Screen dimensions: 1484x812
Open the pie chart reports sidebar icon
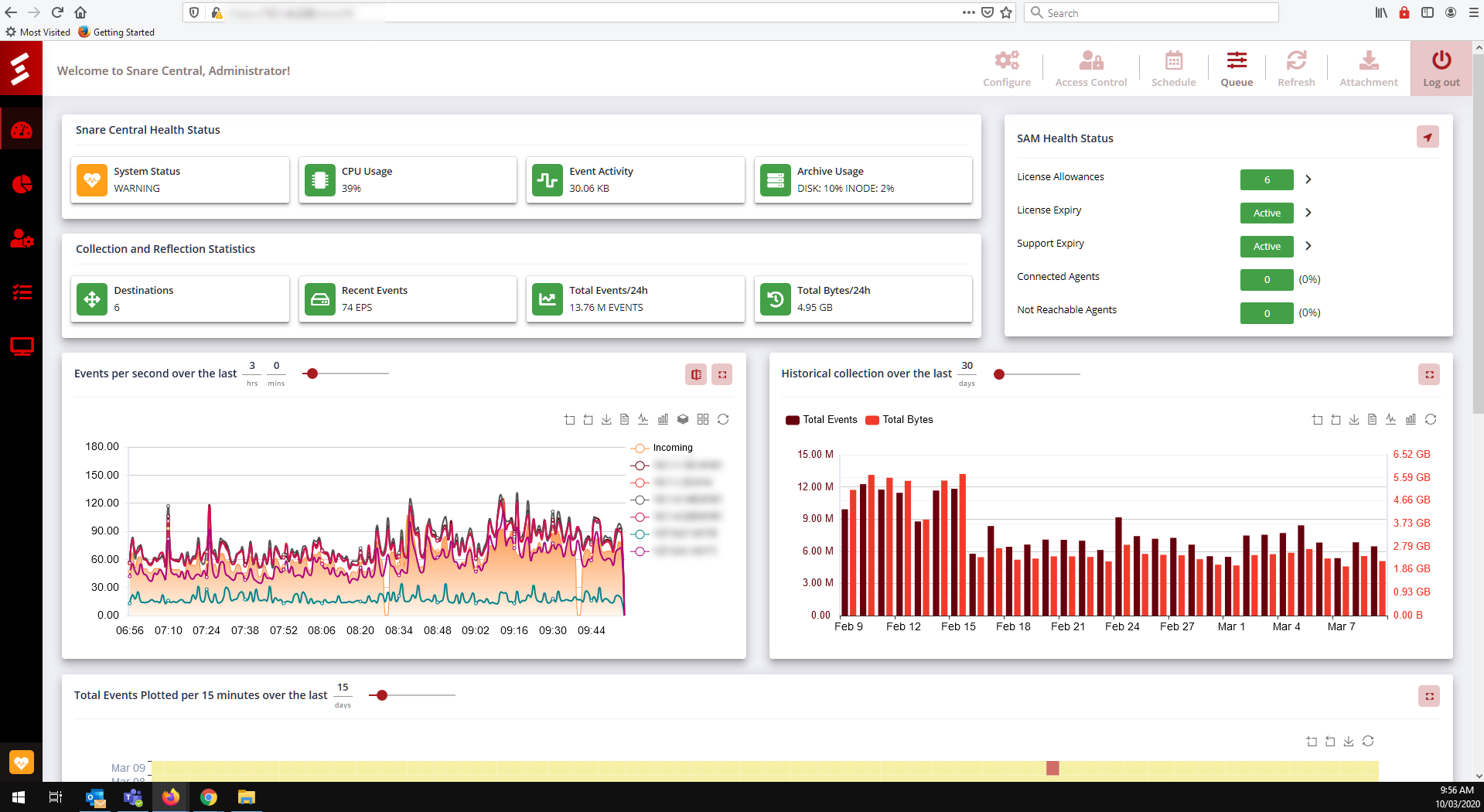[x=22, y=184]
